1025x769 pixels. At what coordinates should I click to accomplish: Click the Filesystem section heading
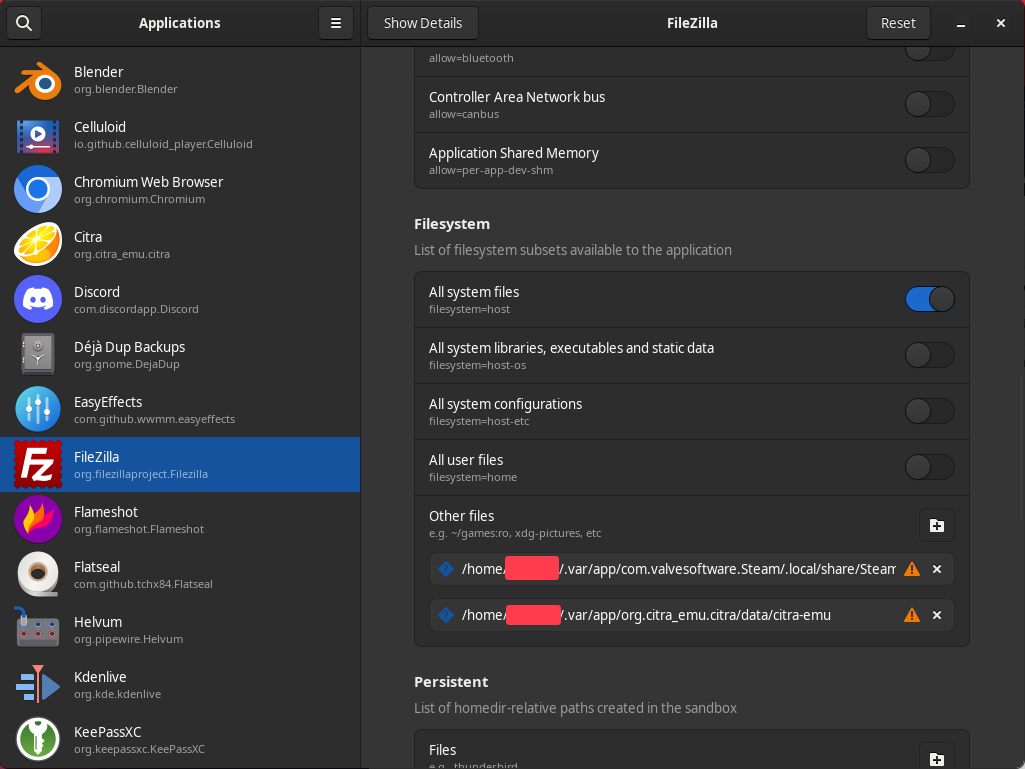452,224
